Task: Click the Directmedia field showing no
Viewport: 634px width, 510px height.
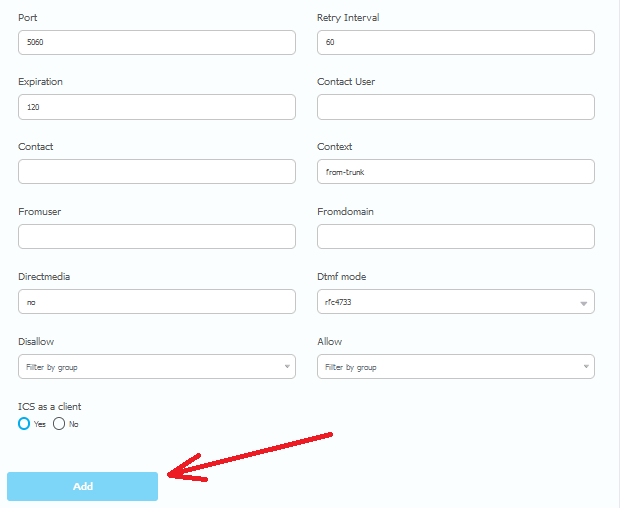Action: click(156, 302)
